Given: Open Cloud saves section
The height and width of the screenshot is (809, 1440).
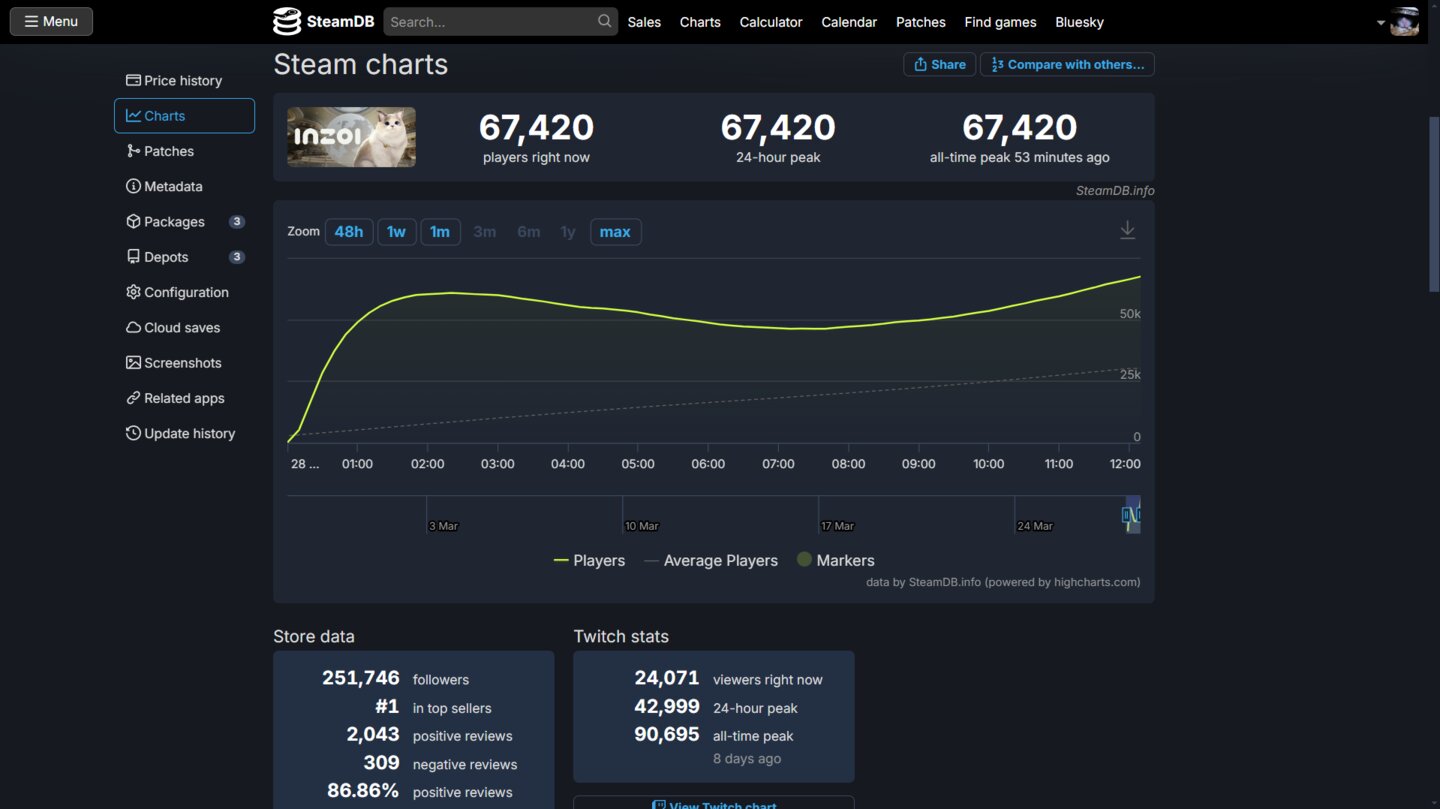Looking at the screenshot, I should [x=181, y=328].
